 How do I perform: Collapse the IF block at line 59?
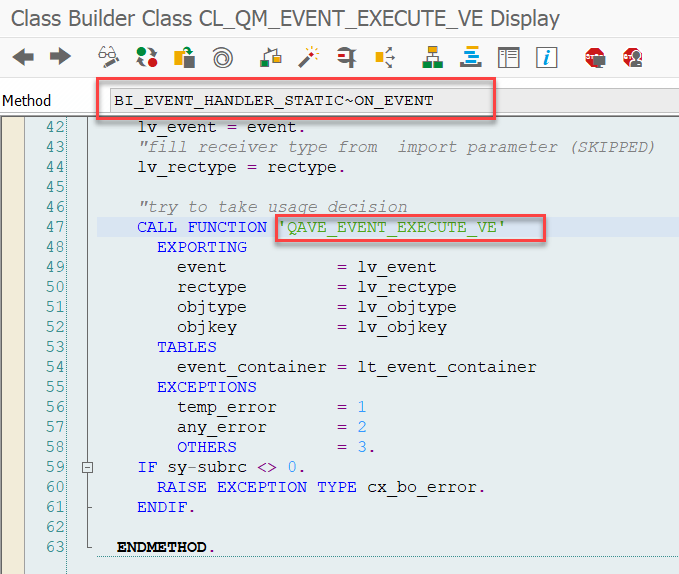tap(87, 468)
